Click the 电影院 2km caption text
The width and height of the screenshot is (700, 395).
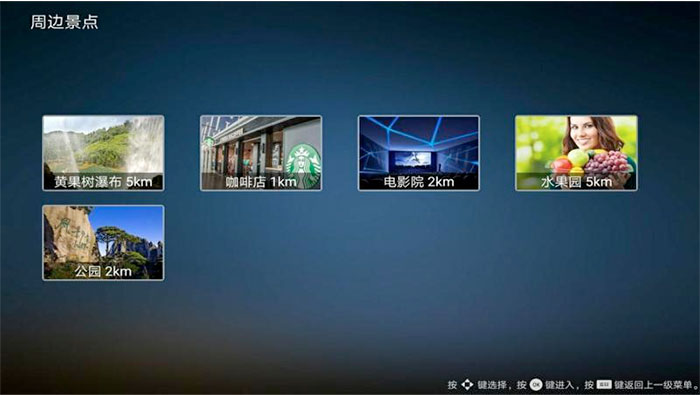point(419,182)
